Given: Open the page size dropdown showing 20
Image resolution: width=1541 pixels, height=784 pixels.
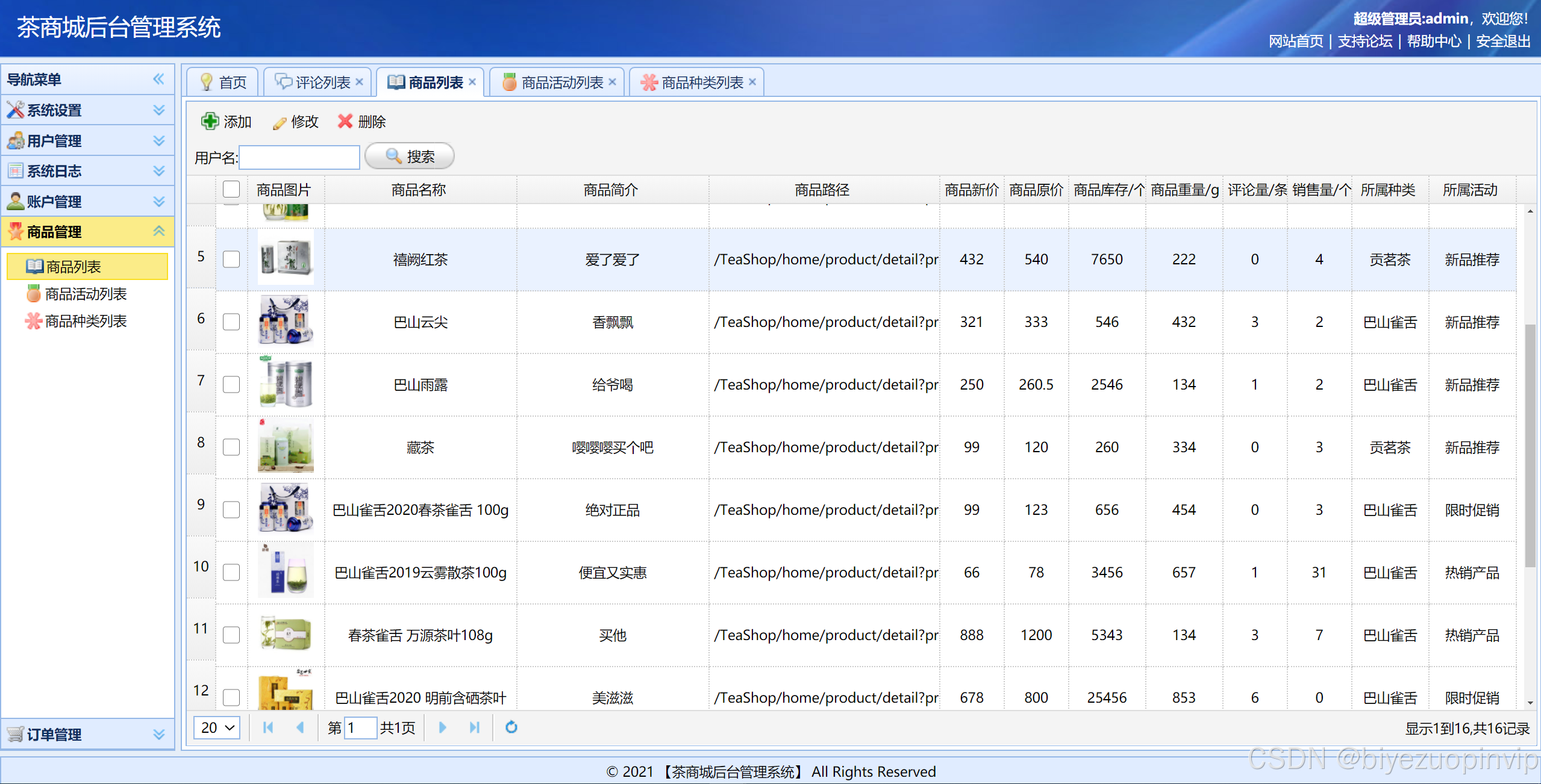Looking at the screenshot, I should (x=216, y=727).
